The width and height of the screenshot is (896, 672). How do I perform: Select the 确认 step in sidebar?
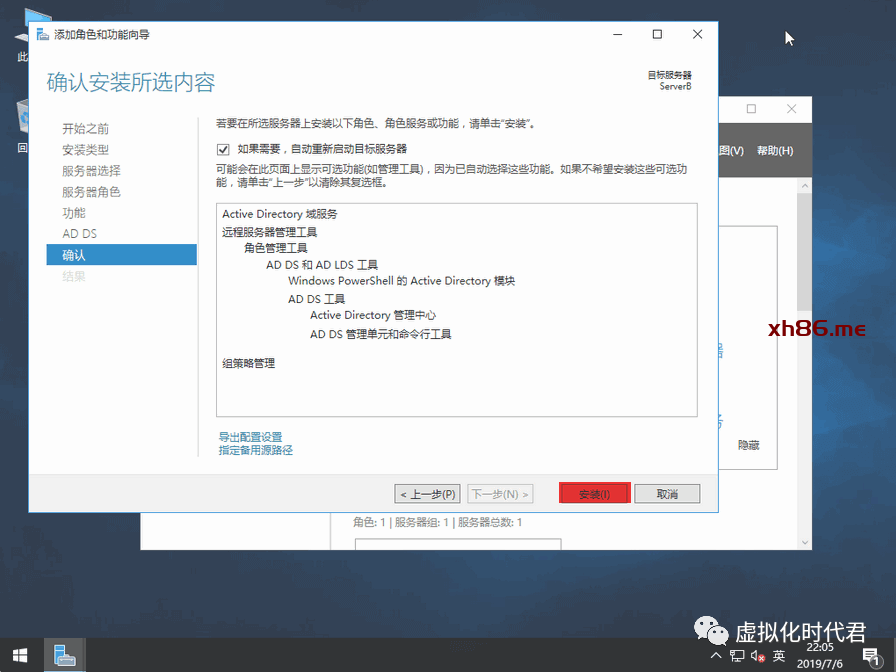coord(122,255)
